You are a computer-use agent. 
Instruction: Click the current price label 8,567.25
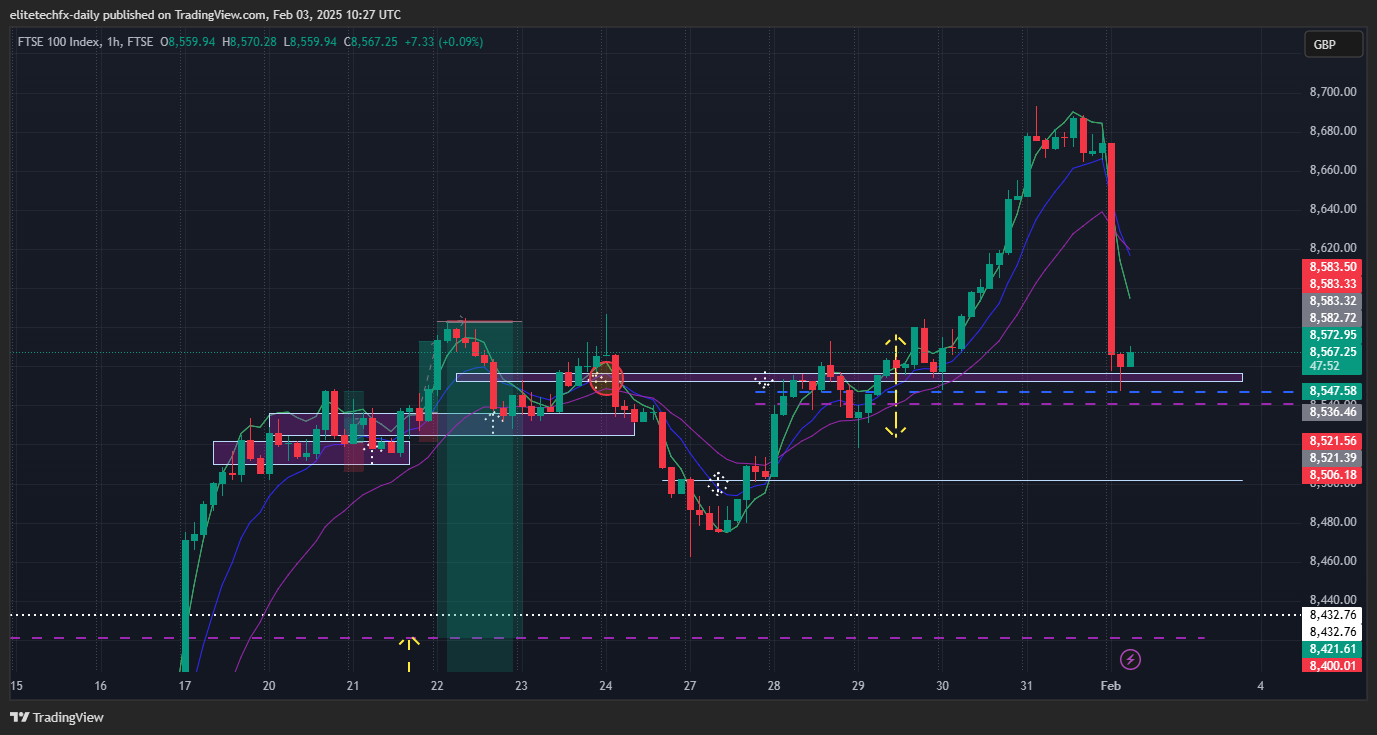[x=1332, y=352]
